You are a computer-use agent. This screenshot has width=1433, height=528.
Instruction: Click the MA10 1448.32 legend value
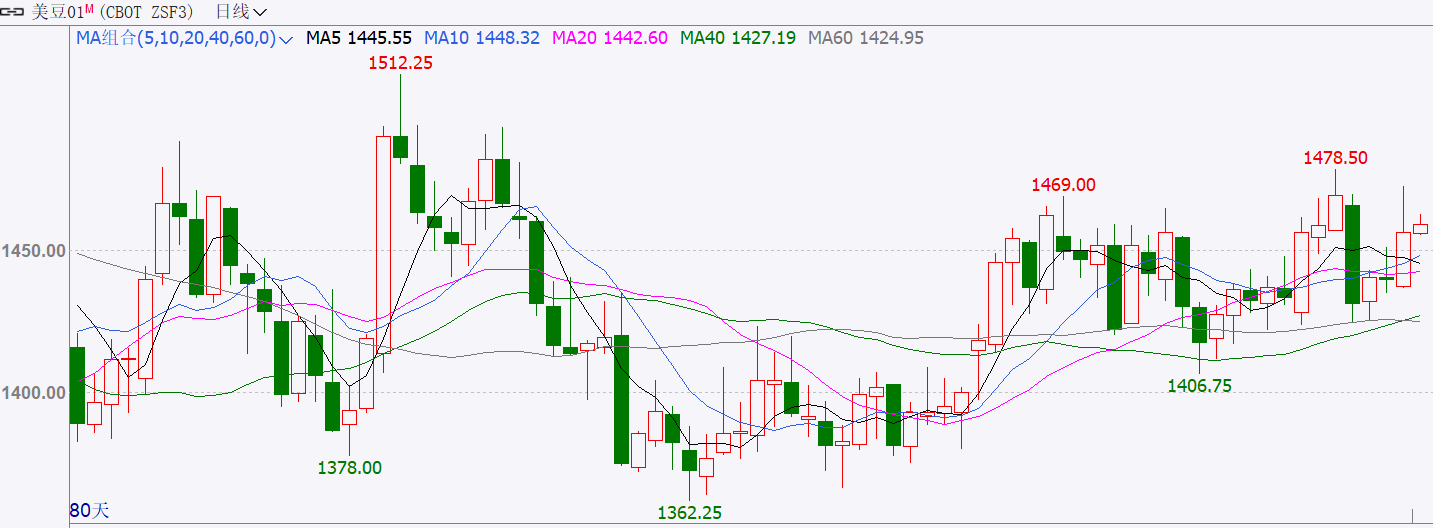pos(482,38)
